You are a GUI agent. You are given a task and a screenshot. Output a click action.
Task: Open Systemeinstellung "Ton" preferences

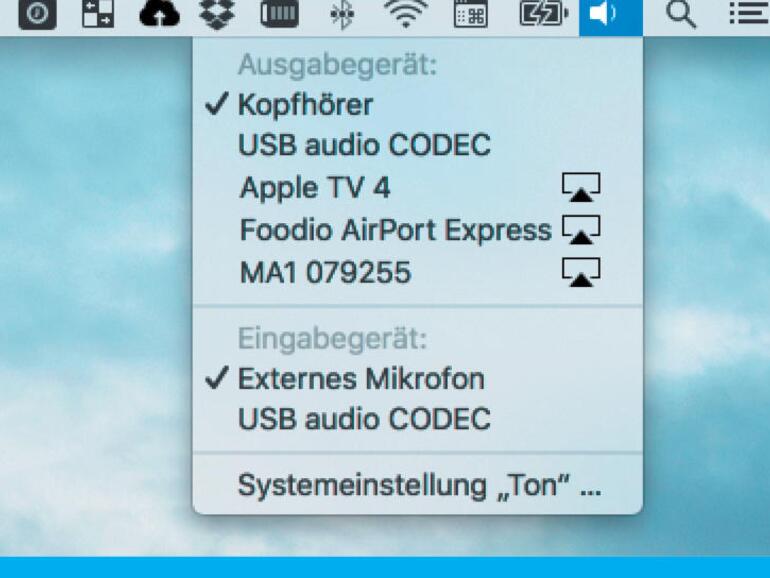417,486
